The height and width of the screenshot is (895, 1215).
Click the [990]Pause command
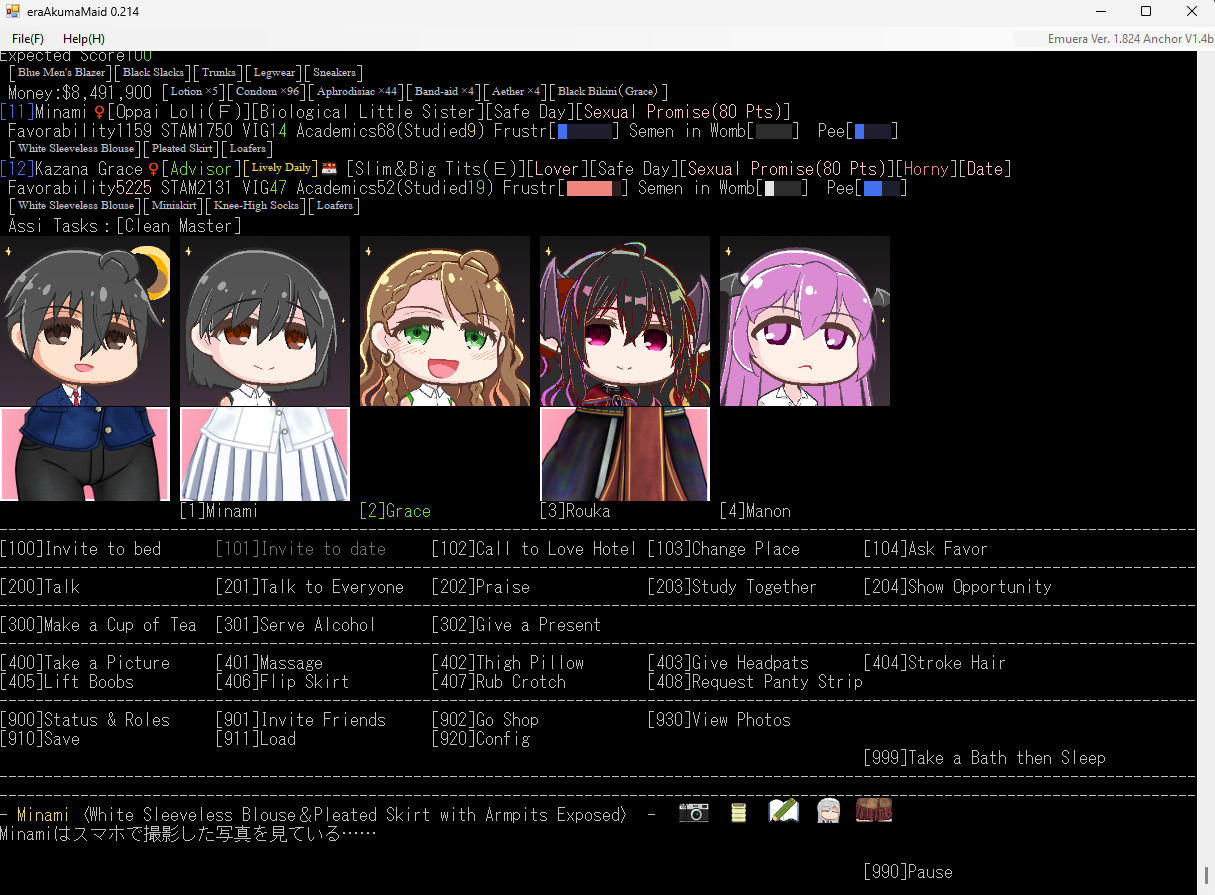click(908, 872)
